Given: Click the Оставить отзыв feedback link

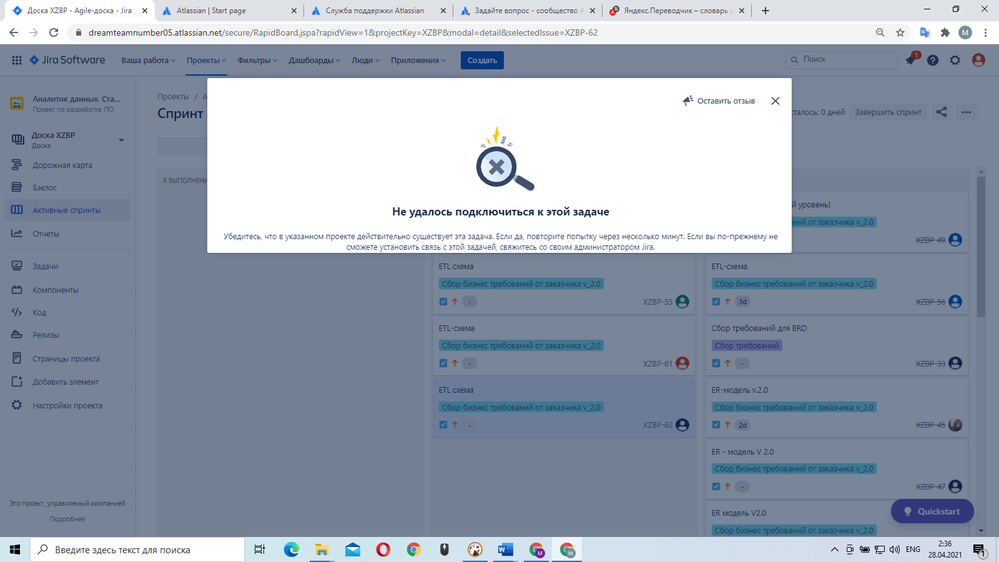Looking at the screenshot, I should pos(719,101).
